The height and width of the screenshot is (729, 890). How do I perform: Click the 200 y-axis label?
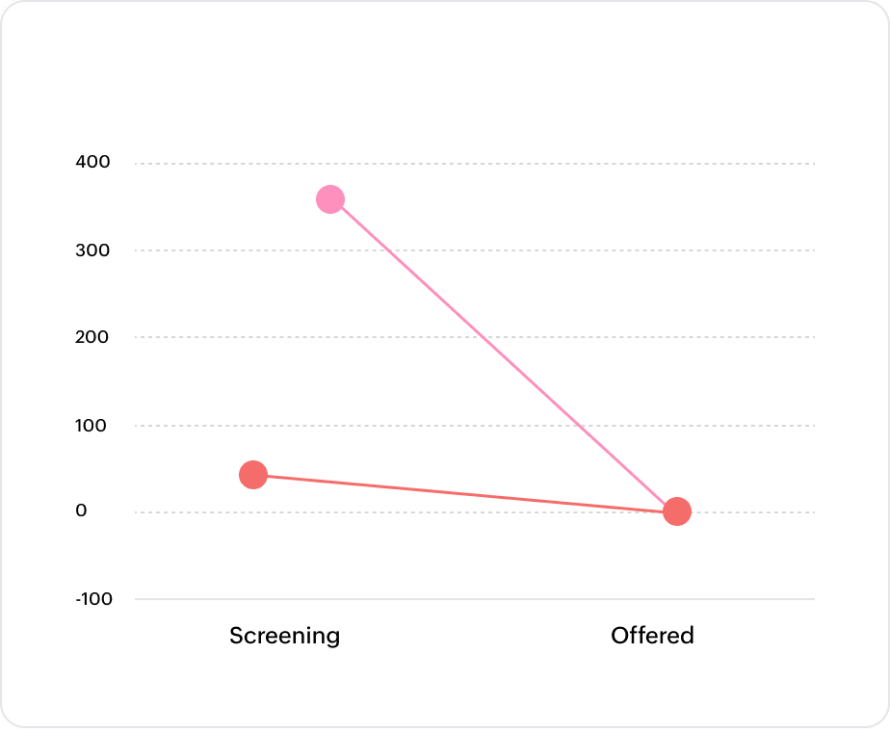(x=93, y=337)
